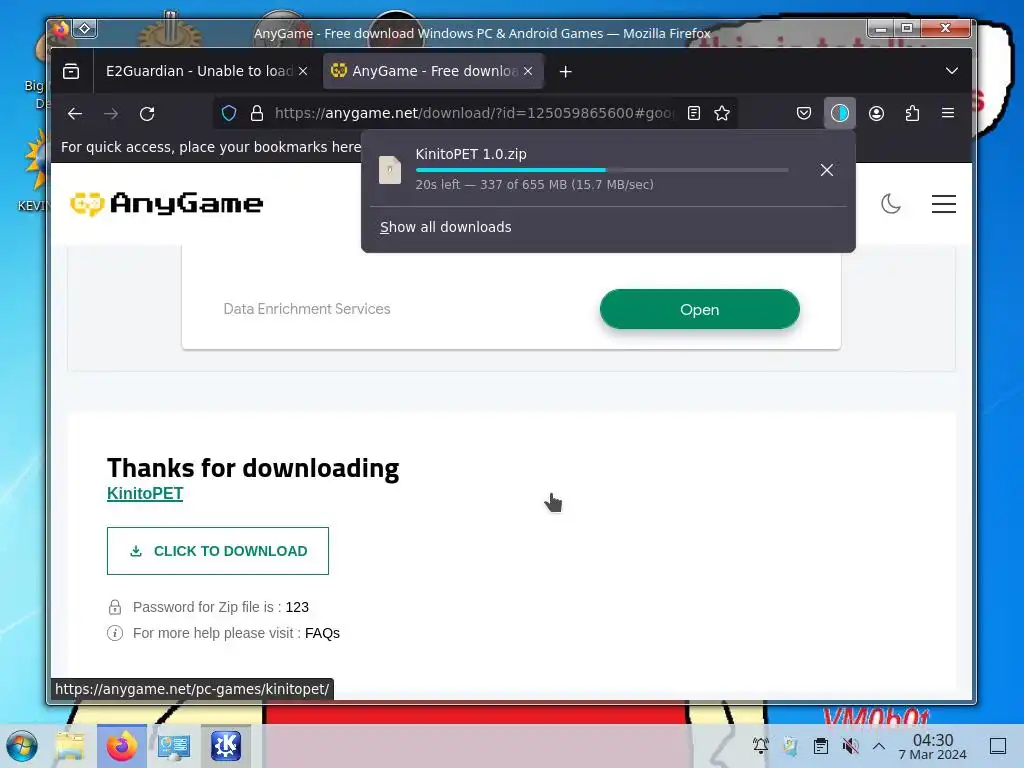The height and width of the screenshot is (768, 1024).
Task: Click the green Open button
Action: pyautogui.click(x=699, y=310)
